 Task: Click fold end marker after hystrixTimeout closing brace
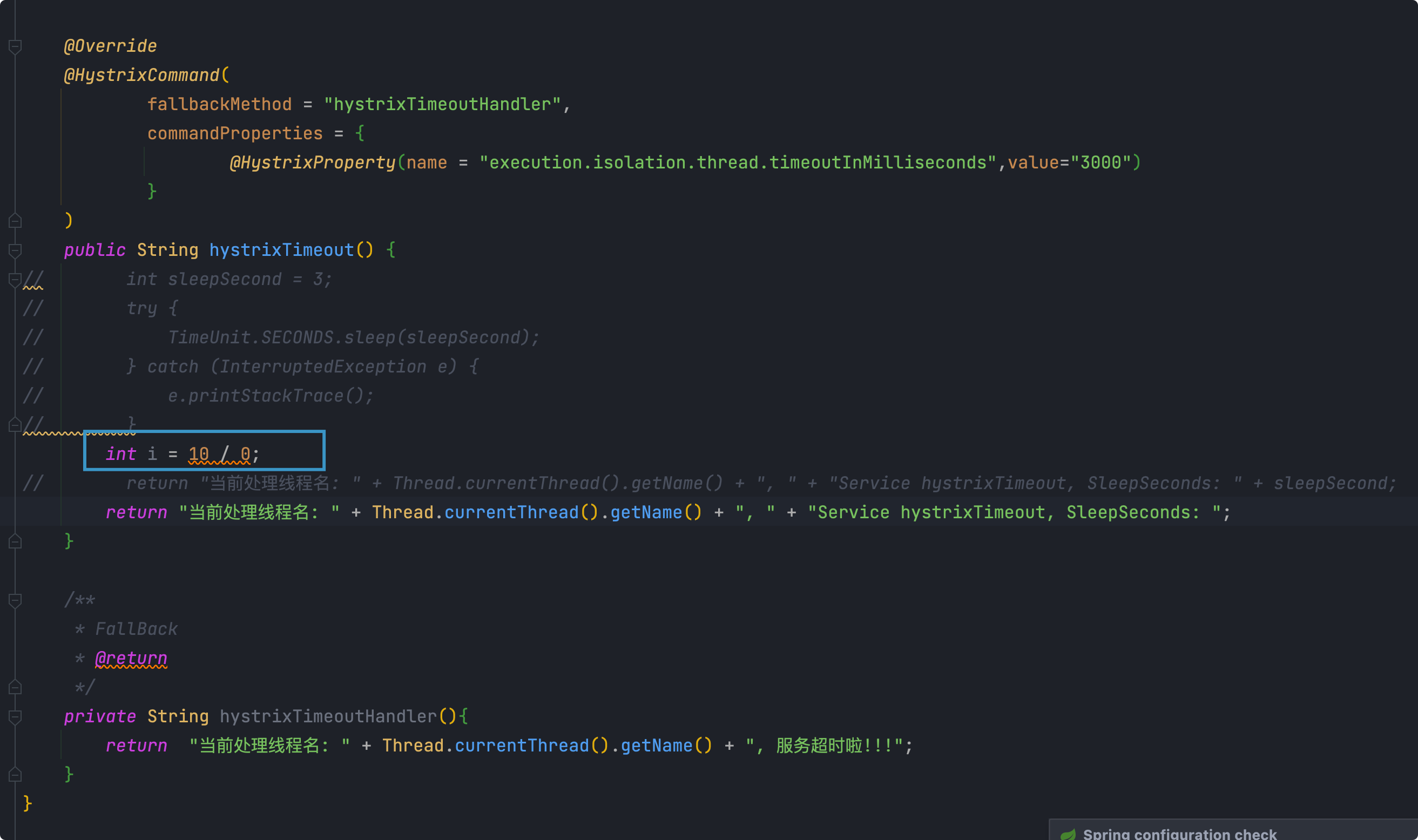(15, 541)
